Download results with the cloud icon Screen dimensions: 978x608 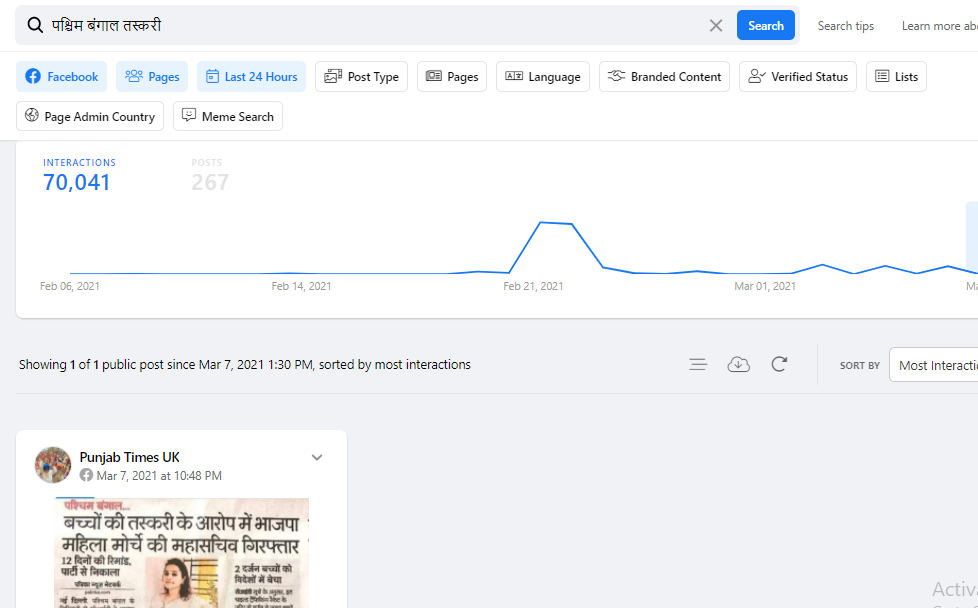(x=738, y=365)
